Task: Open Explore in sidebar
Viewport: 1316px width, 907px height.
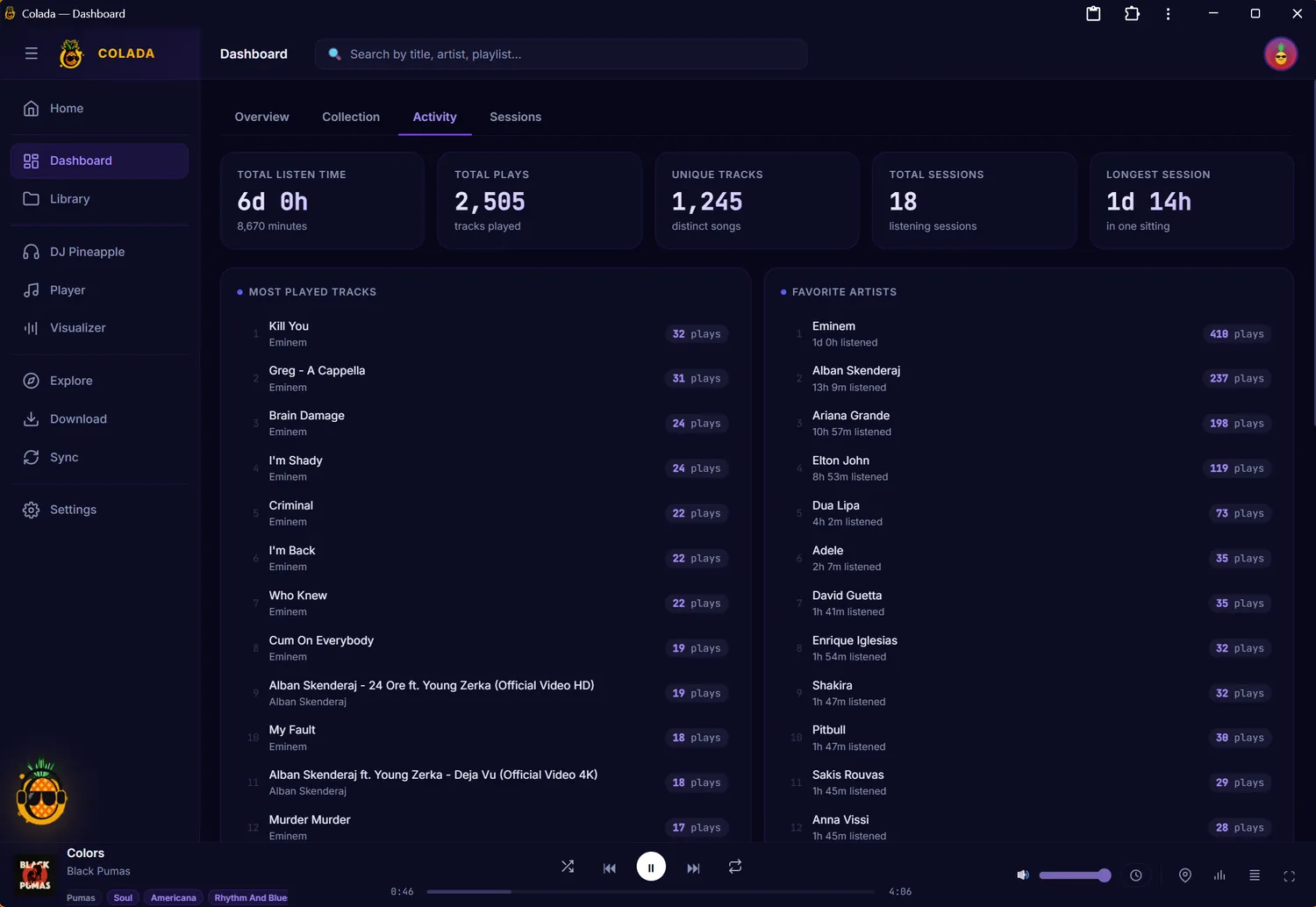Action: tap(99, 381)
